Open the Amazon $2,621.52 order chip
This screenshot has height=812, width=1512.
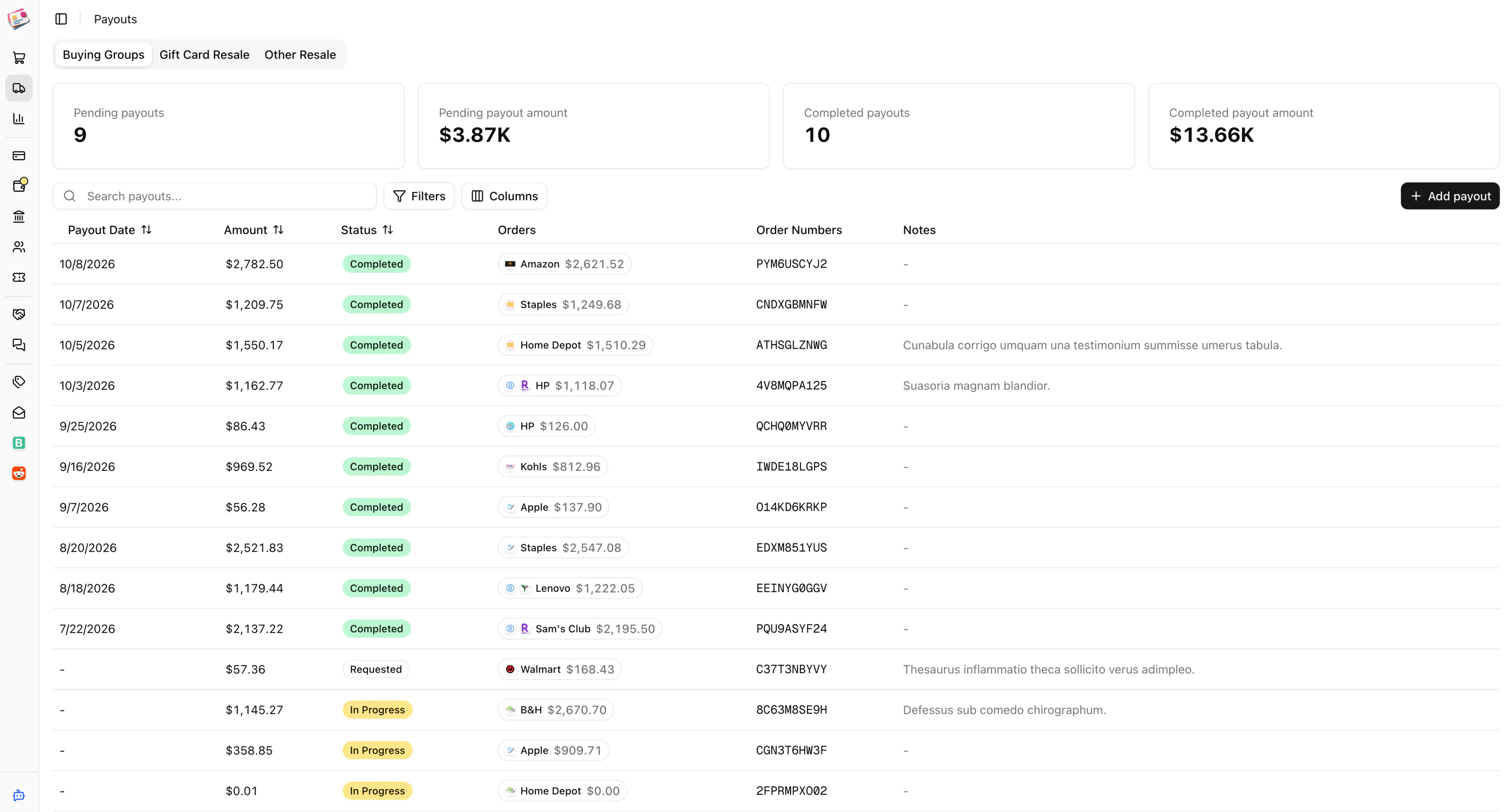(x=565, y=264)
